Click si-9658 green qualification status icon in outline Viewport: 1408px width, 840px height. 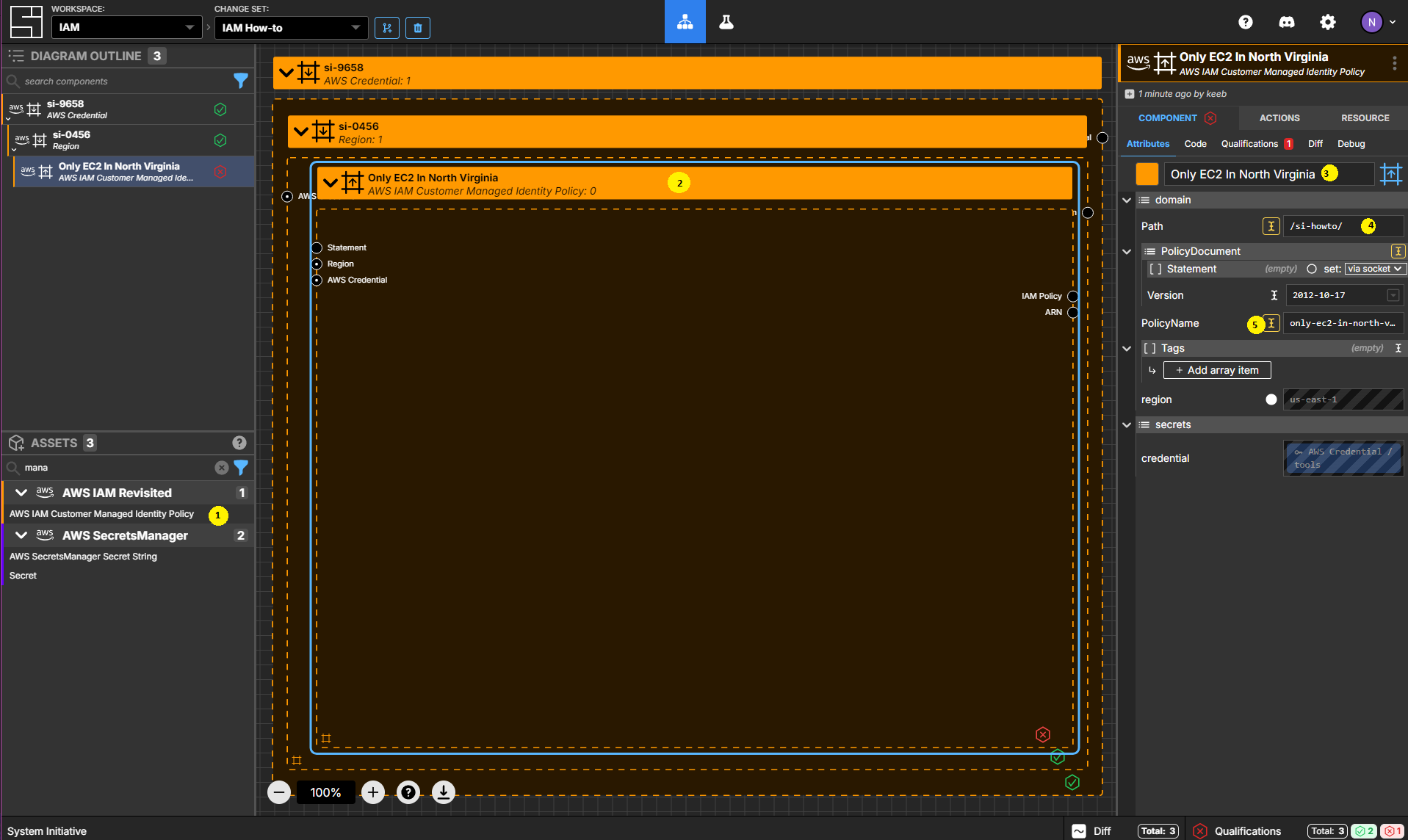220,109
